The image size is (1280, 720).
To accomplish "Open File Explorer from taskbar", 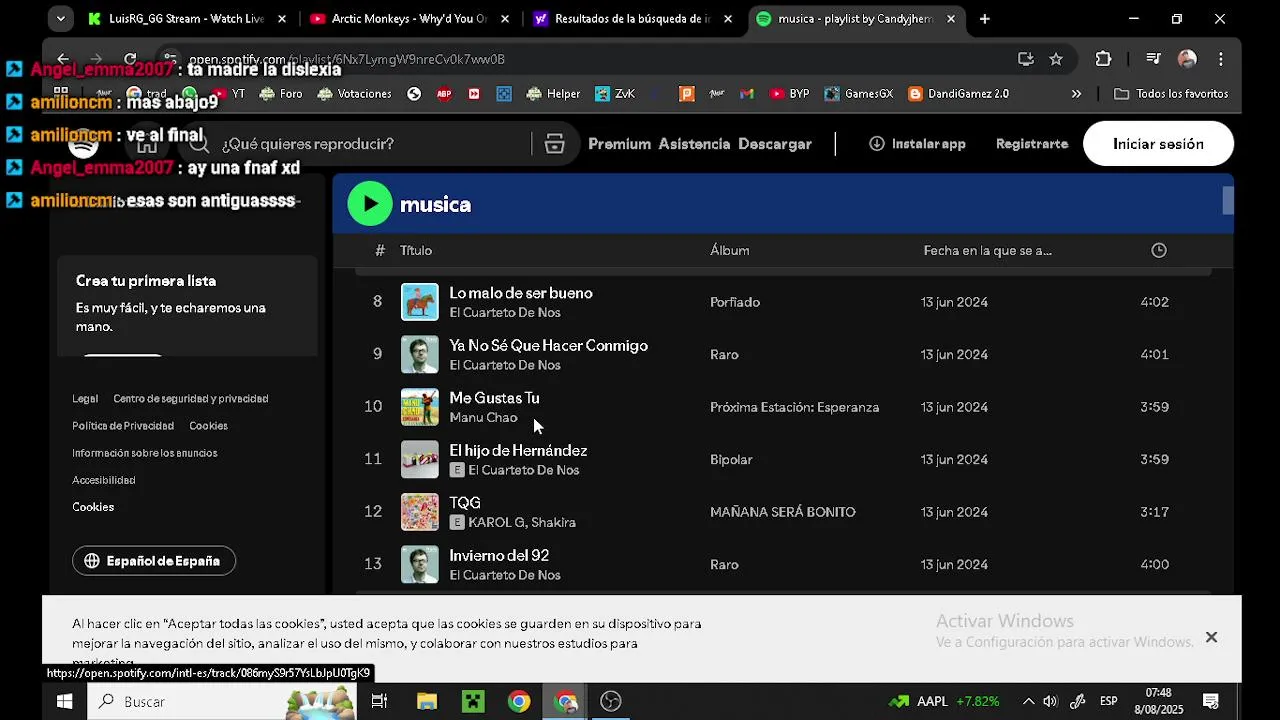I will point(427,701).
